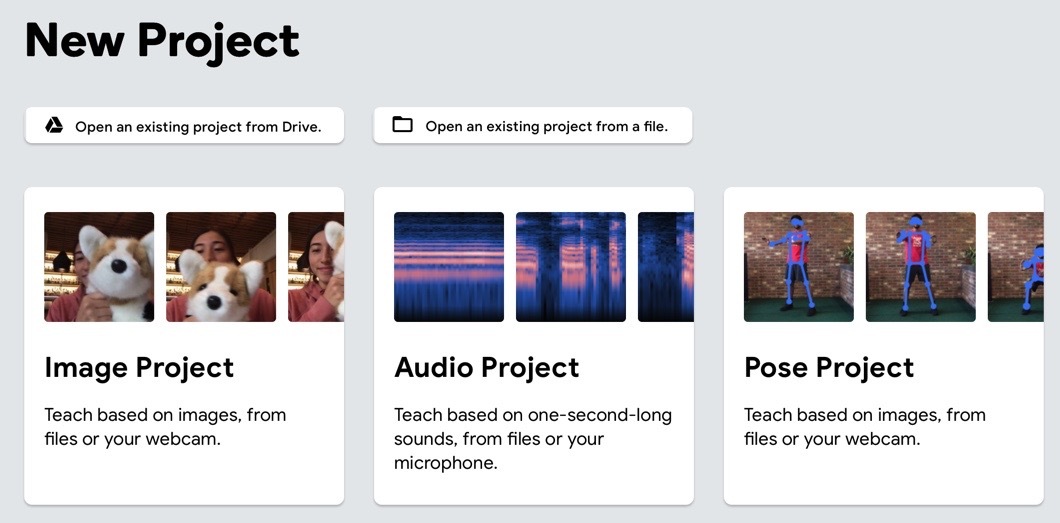Open an existing project from Drive
This screenshot has width=1060, height=523.
click(185, 126)
